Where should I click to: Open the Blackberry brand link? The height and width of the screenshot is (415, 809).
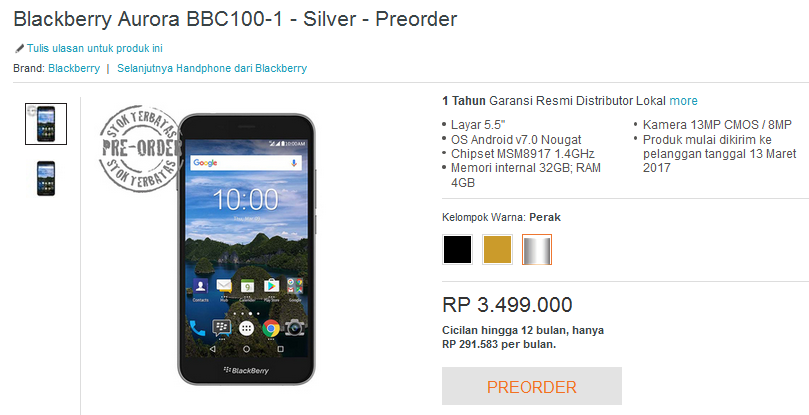(74, 68)
